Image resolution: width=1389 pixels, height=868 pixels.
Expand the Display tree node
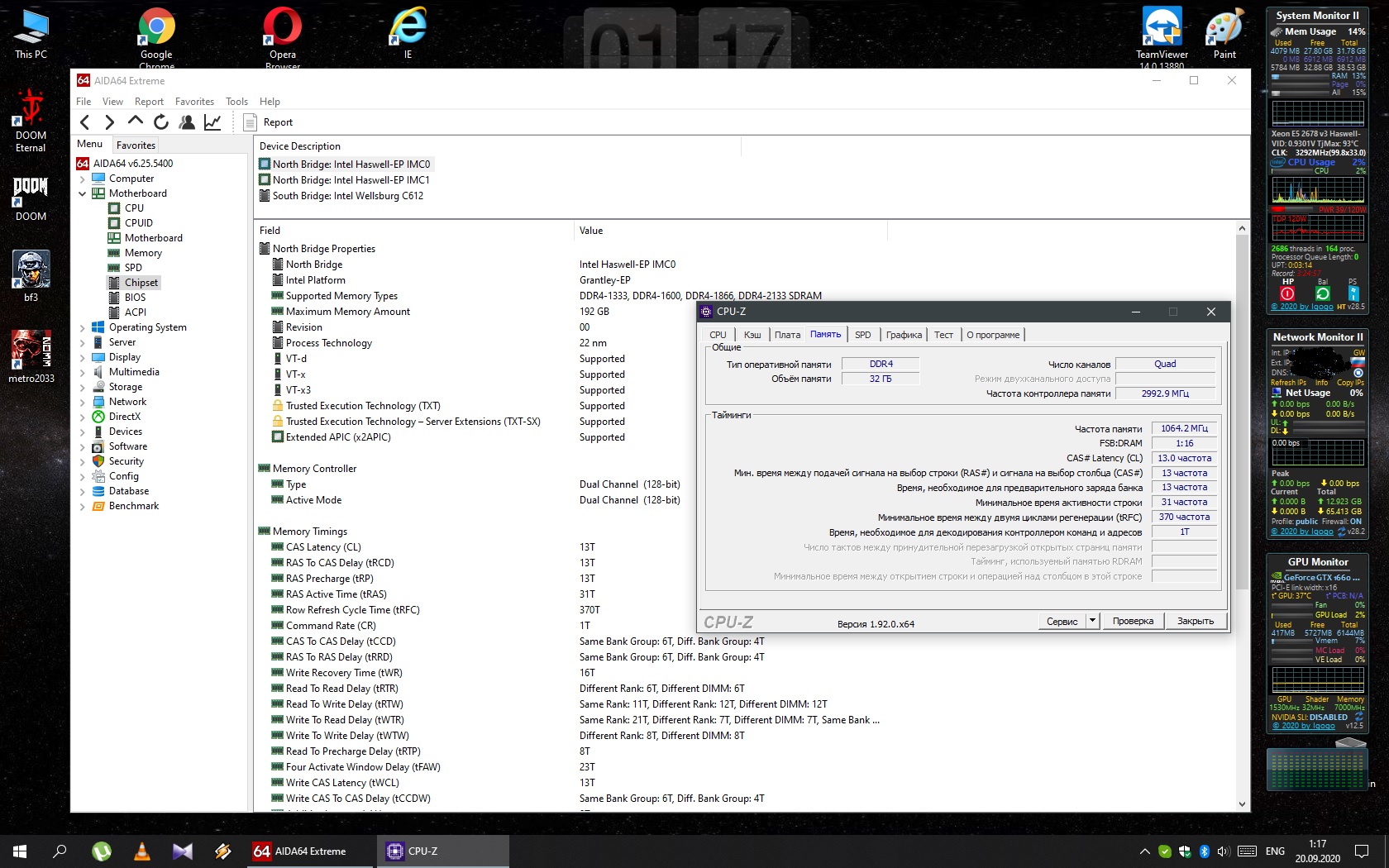pyautogui.click(x=83, y=357)
